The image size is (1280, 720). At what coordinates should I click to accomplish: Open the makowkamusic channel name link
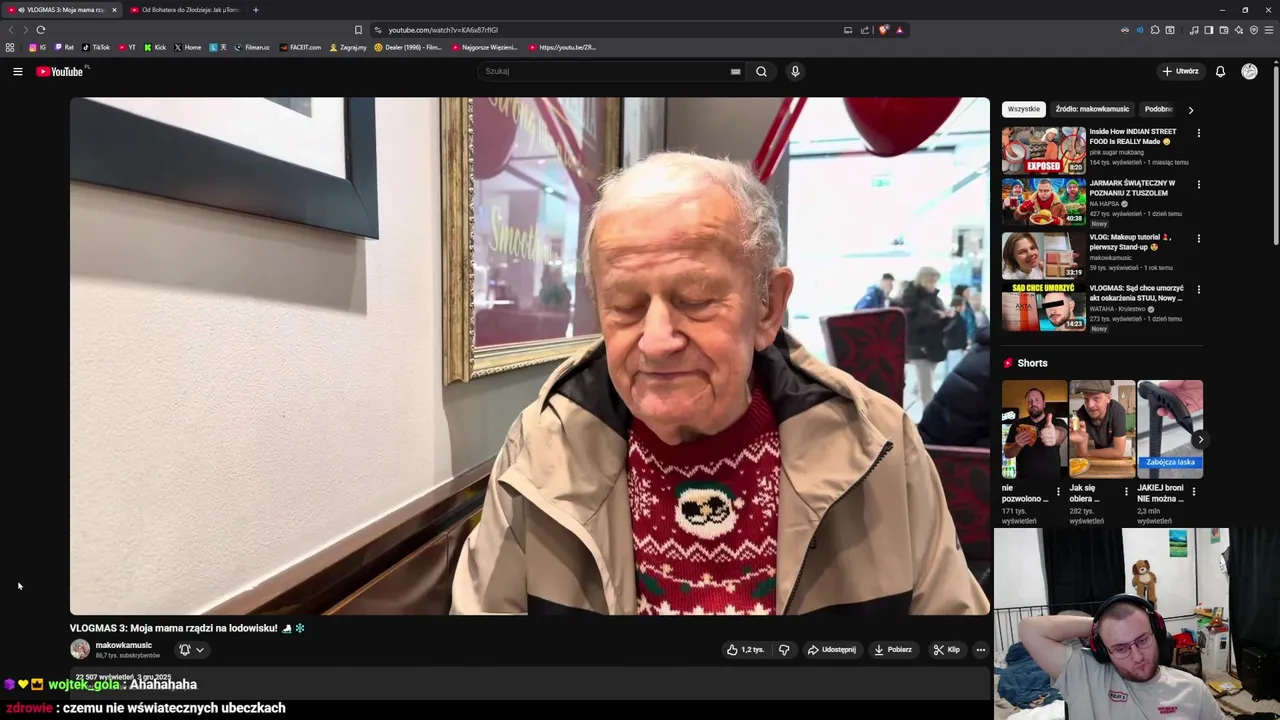124,645
